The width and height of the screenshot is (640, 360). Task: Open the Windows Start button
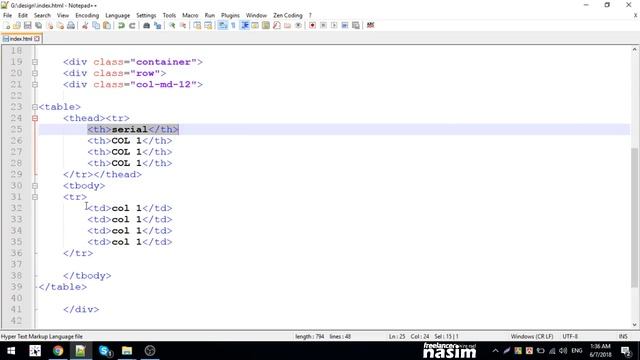point(11,351)
